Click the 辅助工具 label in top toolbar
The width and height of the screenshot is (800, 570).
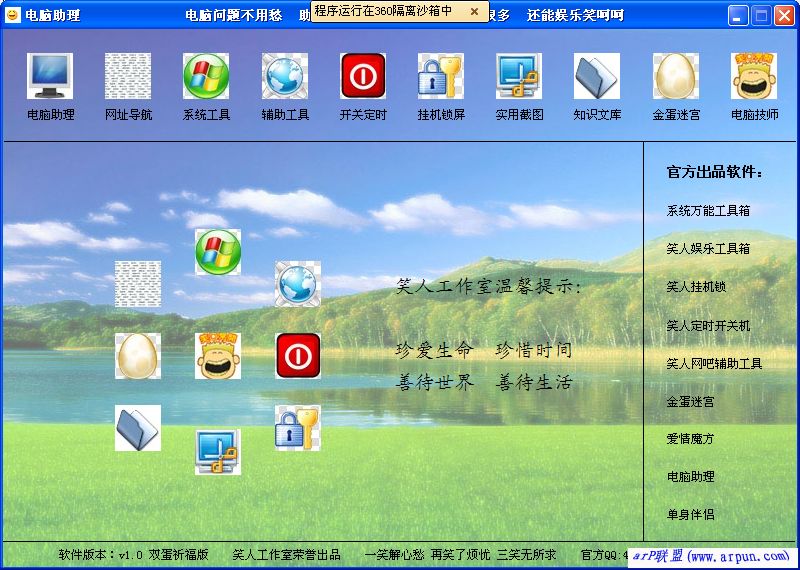pos(285,115)
